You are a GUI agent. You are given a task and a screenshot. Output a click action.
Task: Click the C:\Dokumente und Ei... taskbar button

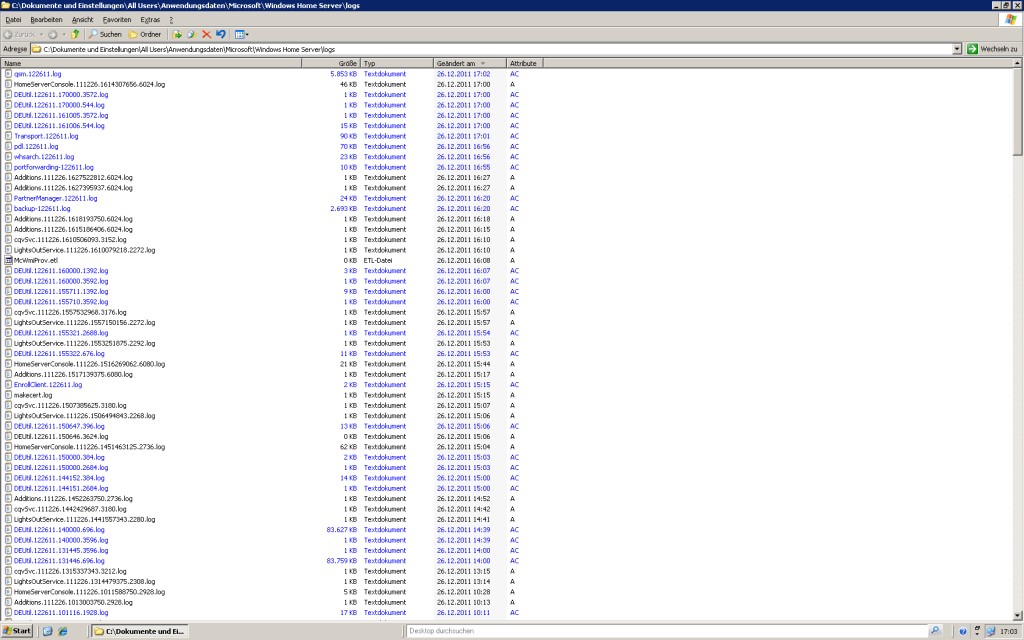coord(139,631)
